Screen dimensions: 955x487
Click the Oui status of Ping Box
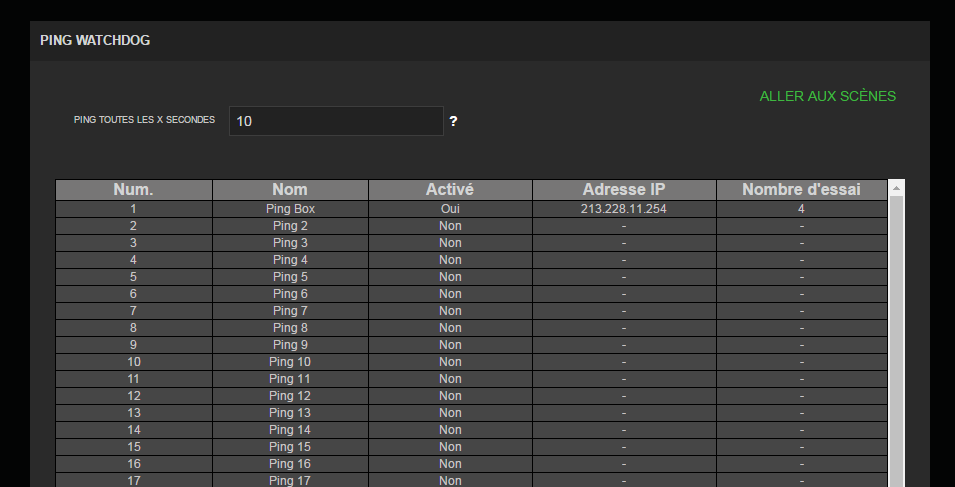point(450,209)
